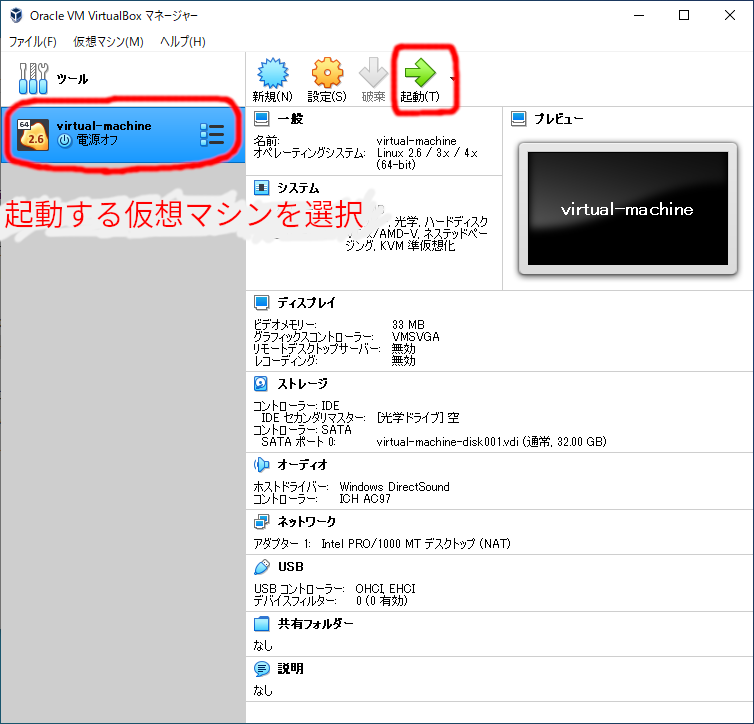Click the 共有フォルダー folder icon

point(262,624)
